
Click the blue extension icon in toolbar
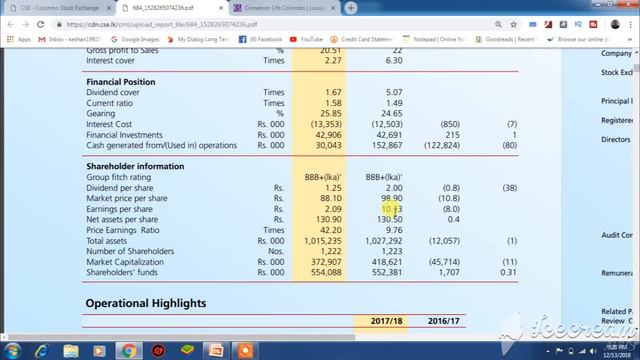(x=533, y=24)
